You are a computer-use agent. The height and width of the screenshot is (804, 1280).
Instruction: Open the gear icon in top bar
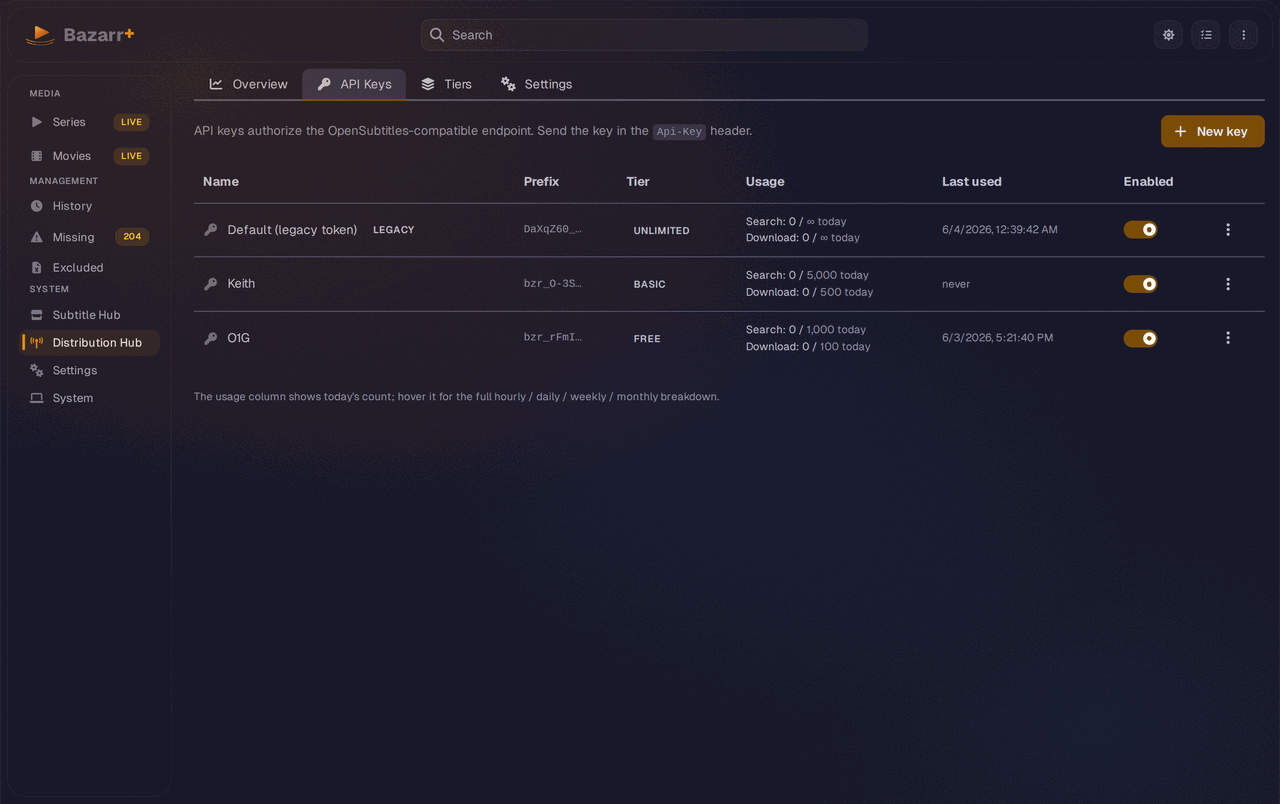pyautogui.click(x=1168, y=35)
